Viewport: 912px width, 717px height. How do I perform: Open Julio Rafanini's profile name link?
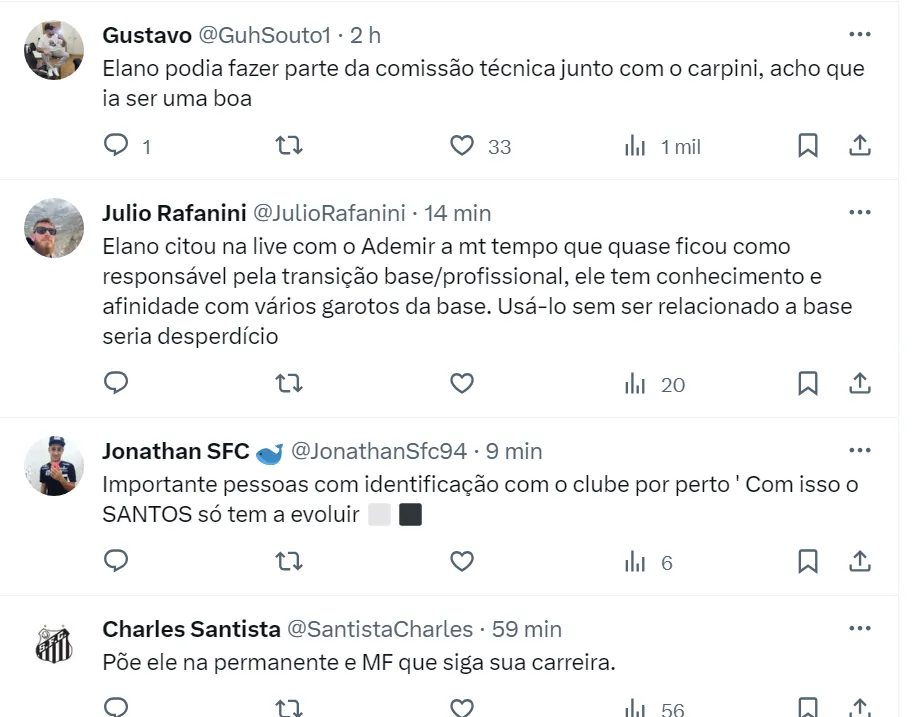click(x=172, y=213)
